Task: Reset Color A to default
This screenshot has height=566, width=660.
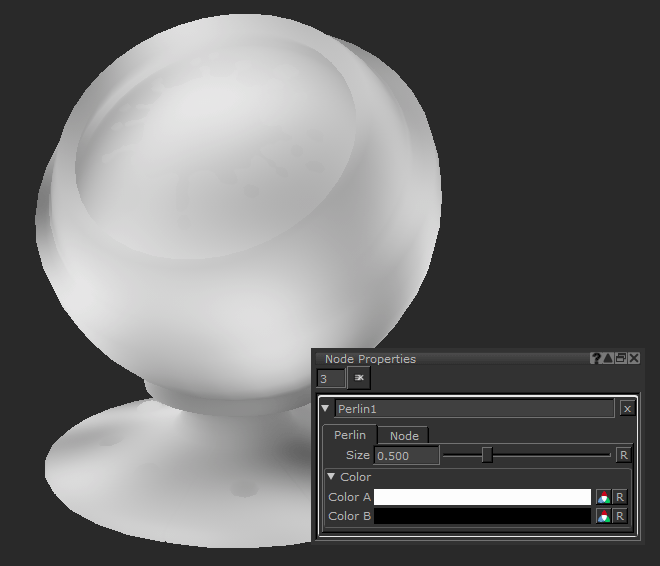Action: (x=620, y=497)
